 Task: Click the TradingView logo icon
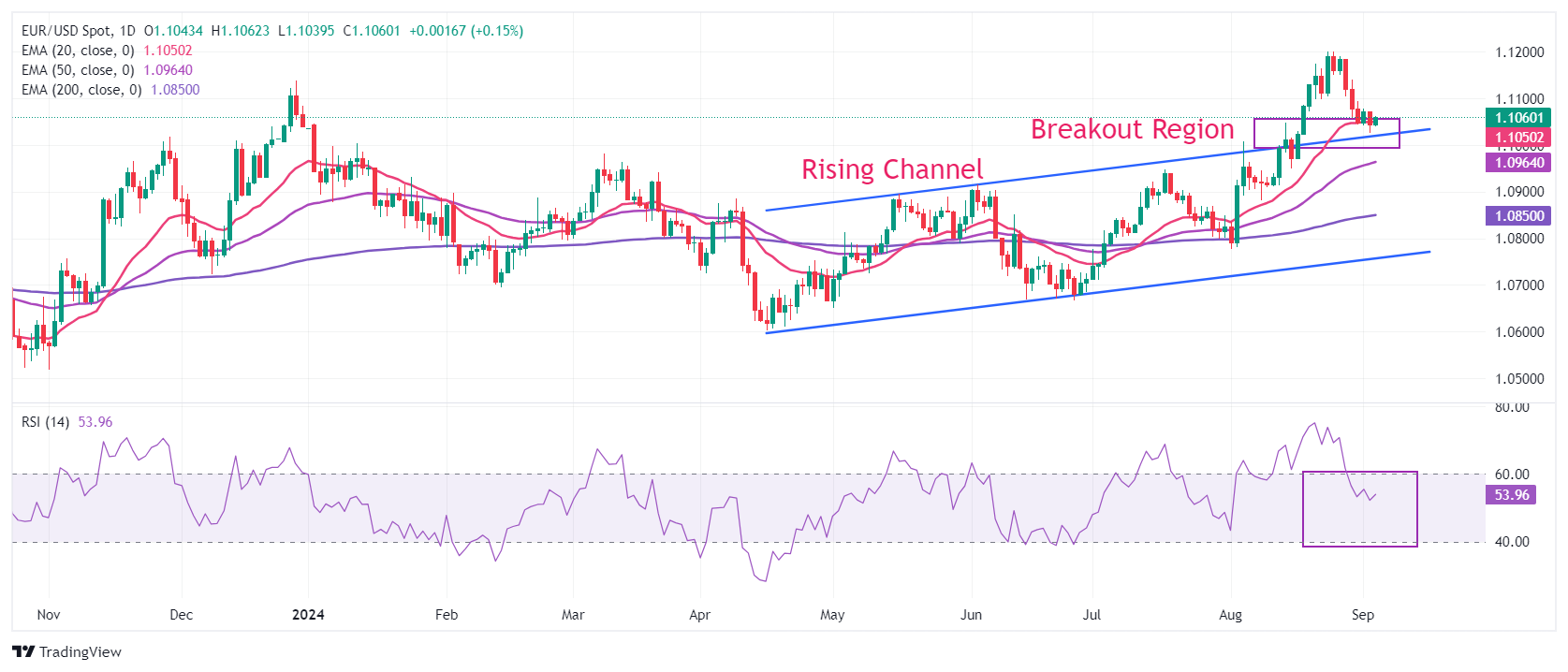point(23,651)
